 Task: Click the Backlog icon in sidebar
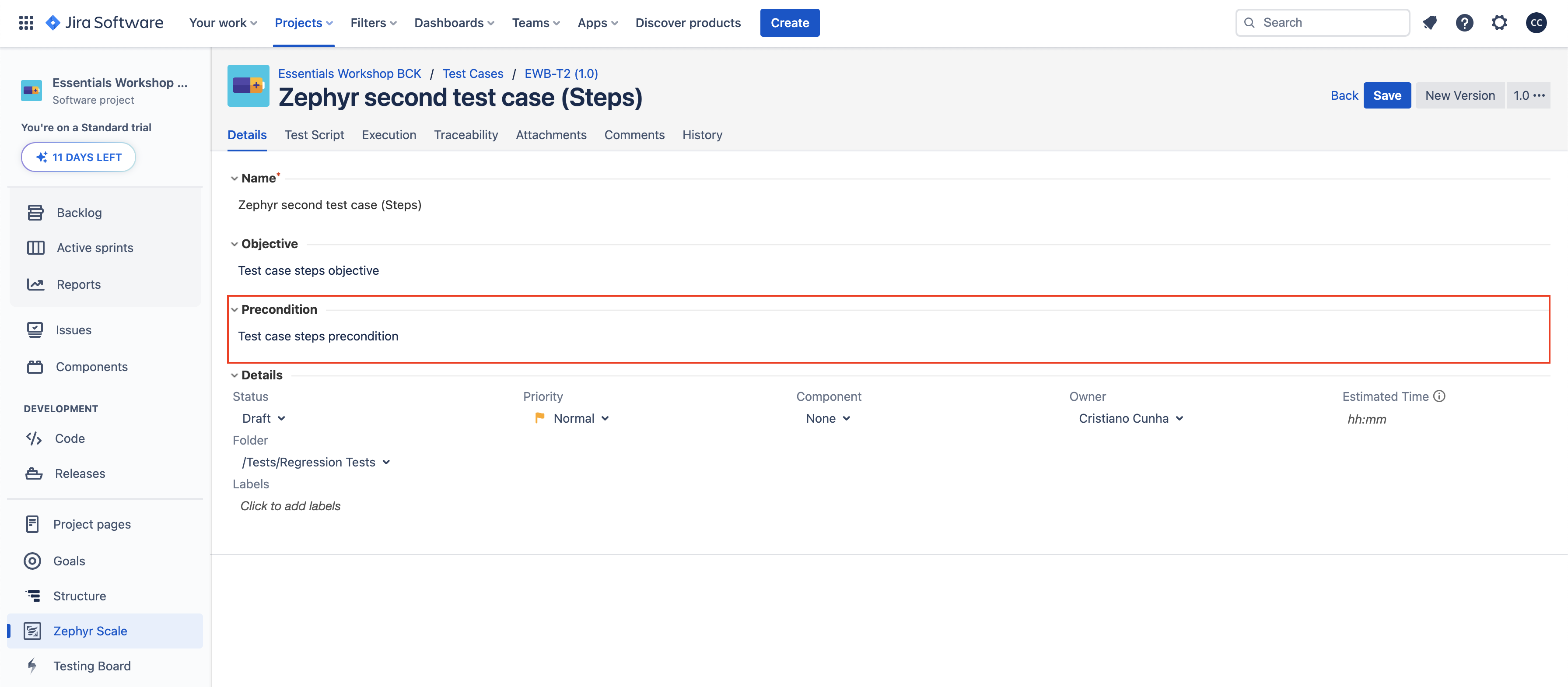point(35,213)
